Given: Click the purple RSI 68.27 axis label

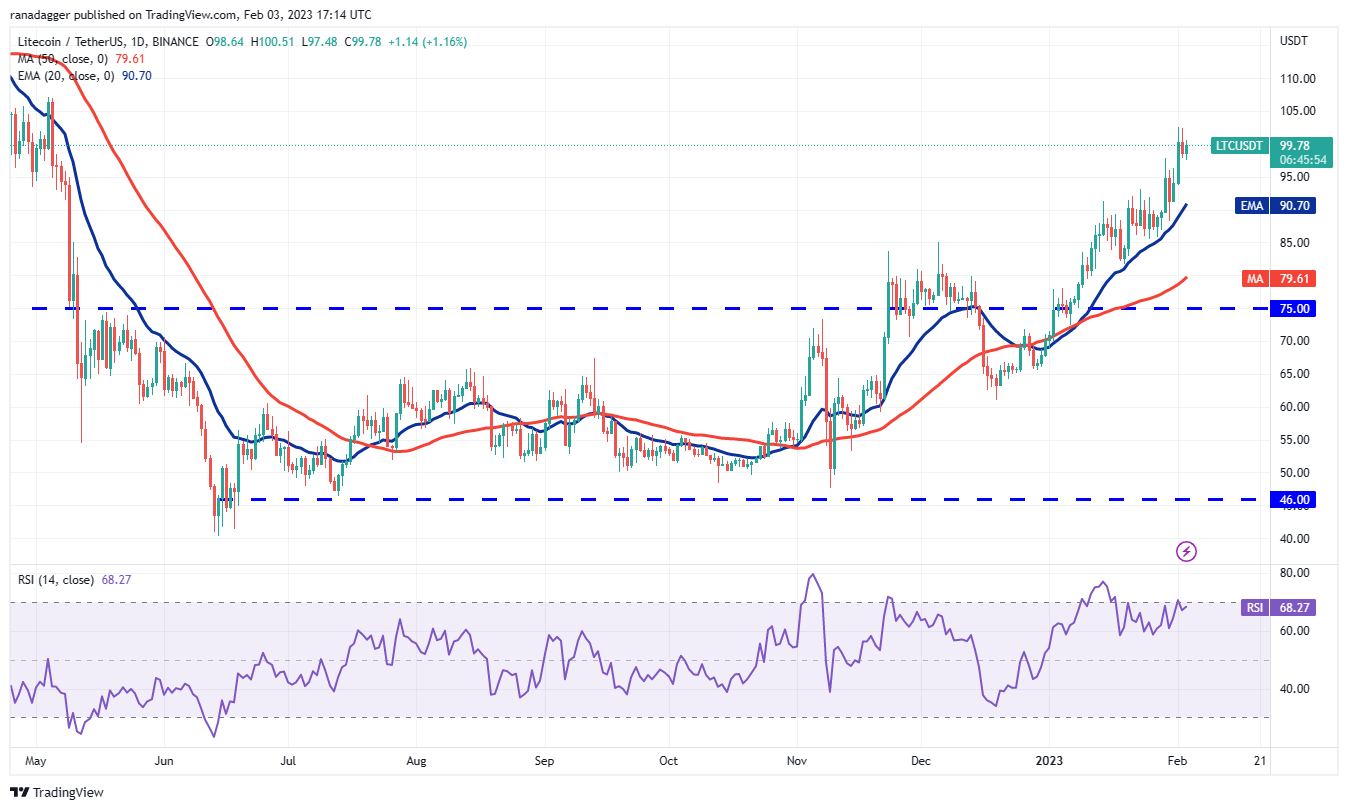Looking at the screenshot, I should [x=1290, y=606].
